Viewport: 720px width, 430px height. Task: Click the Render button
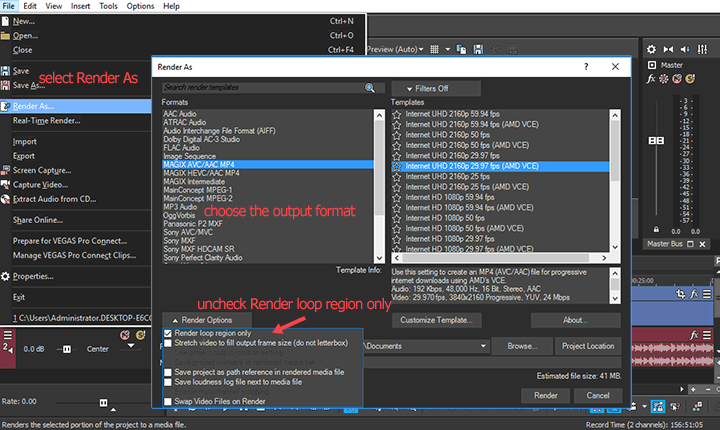[546, 396]
